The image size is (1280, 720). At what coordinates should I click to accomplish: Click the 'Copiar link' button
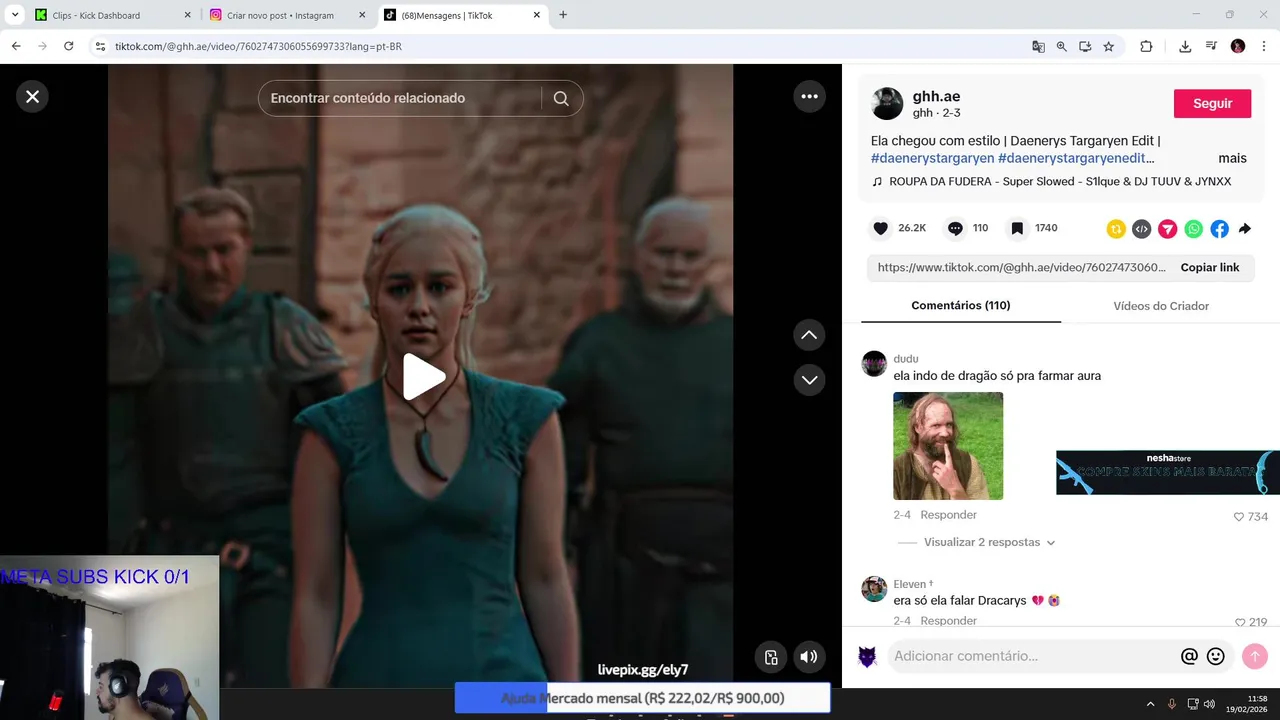[1209, 267]
